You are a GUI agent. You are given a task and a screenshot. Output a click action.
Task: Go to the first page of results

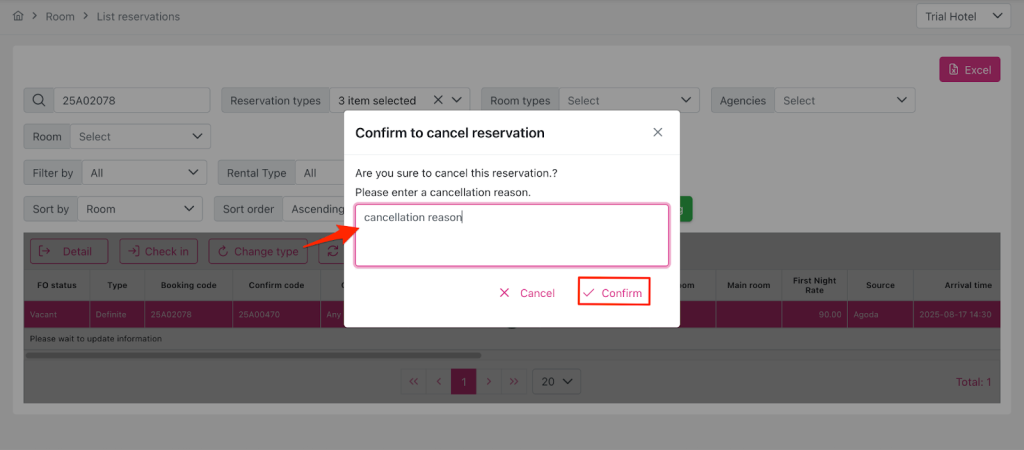click(413, 381)
